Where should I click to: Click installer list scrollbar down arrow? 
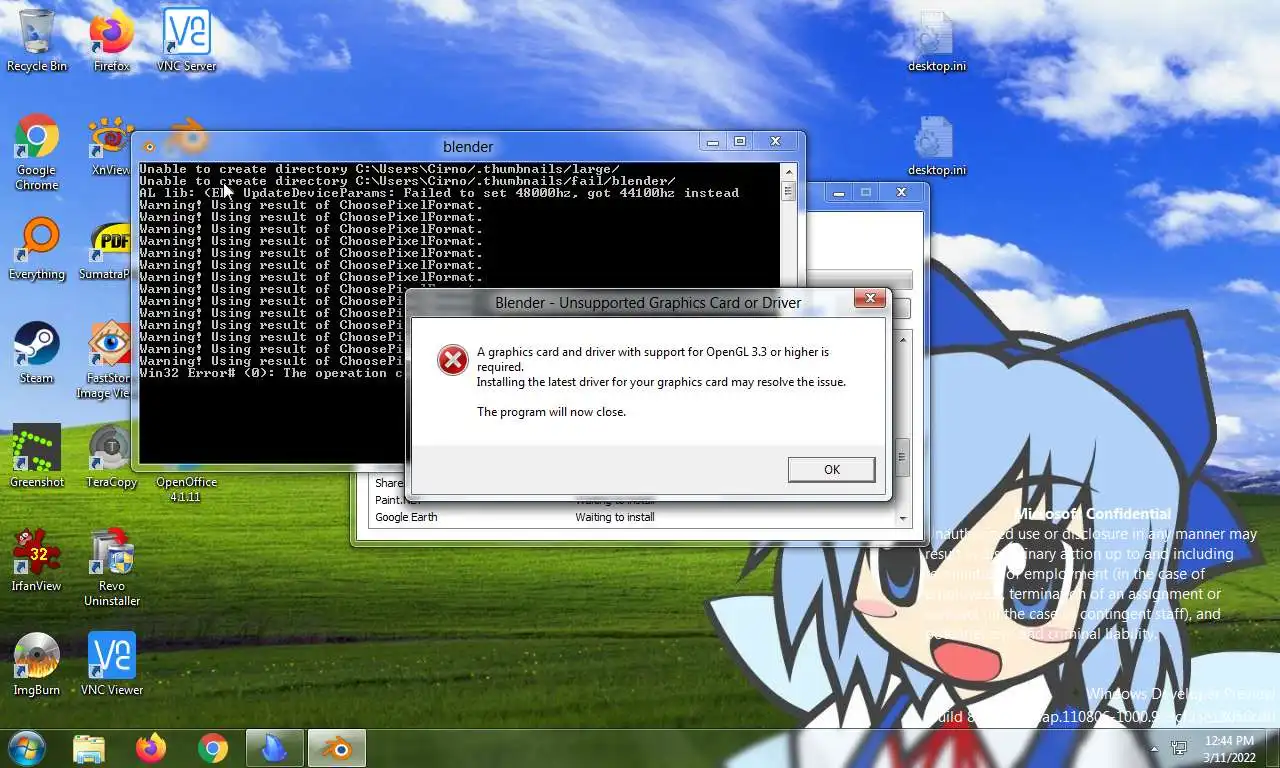click(x=903, y=518)
